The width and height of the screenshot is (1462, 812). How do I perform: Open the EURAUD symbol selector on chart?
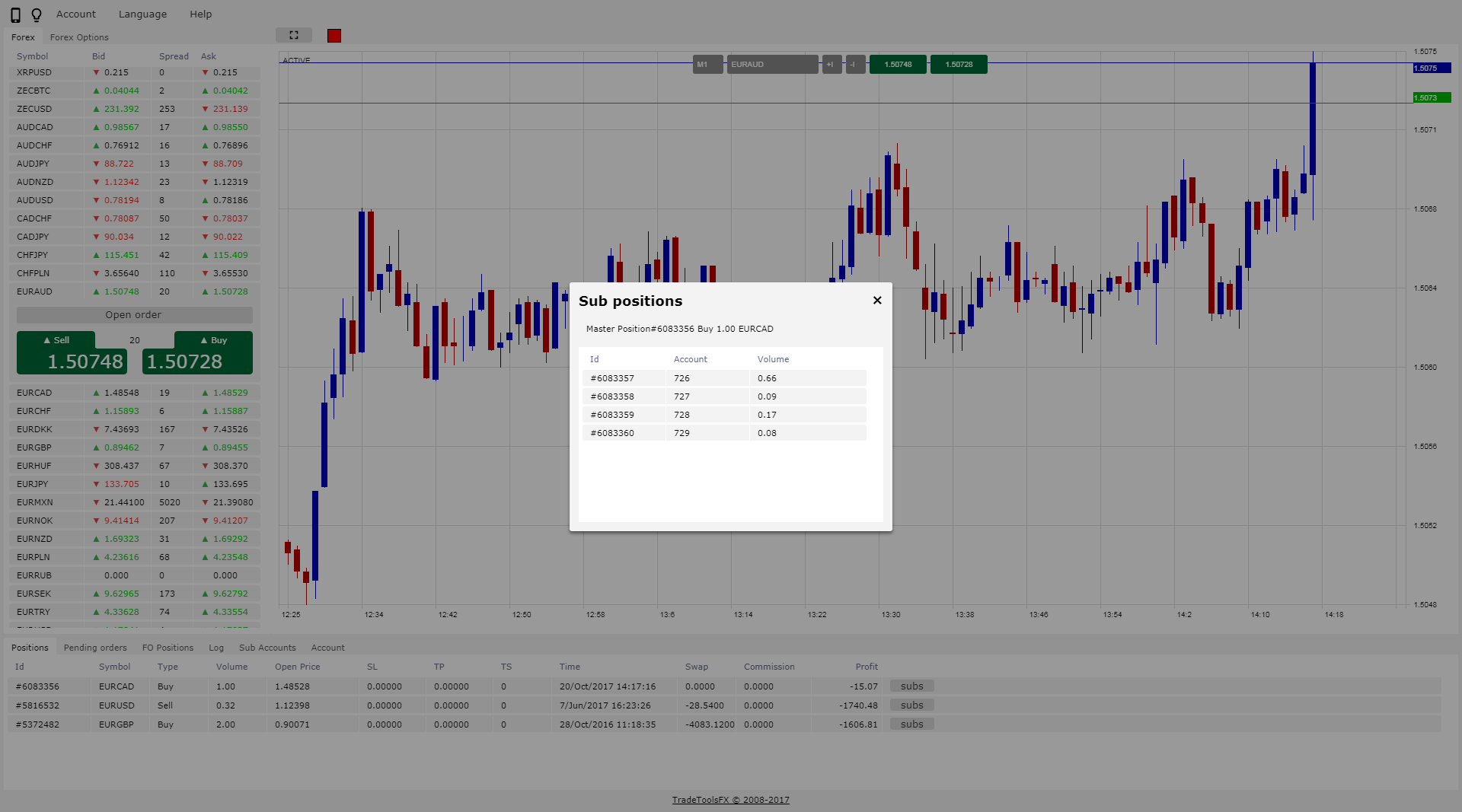coord(771,64)
